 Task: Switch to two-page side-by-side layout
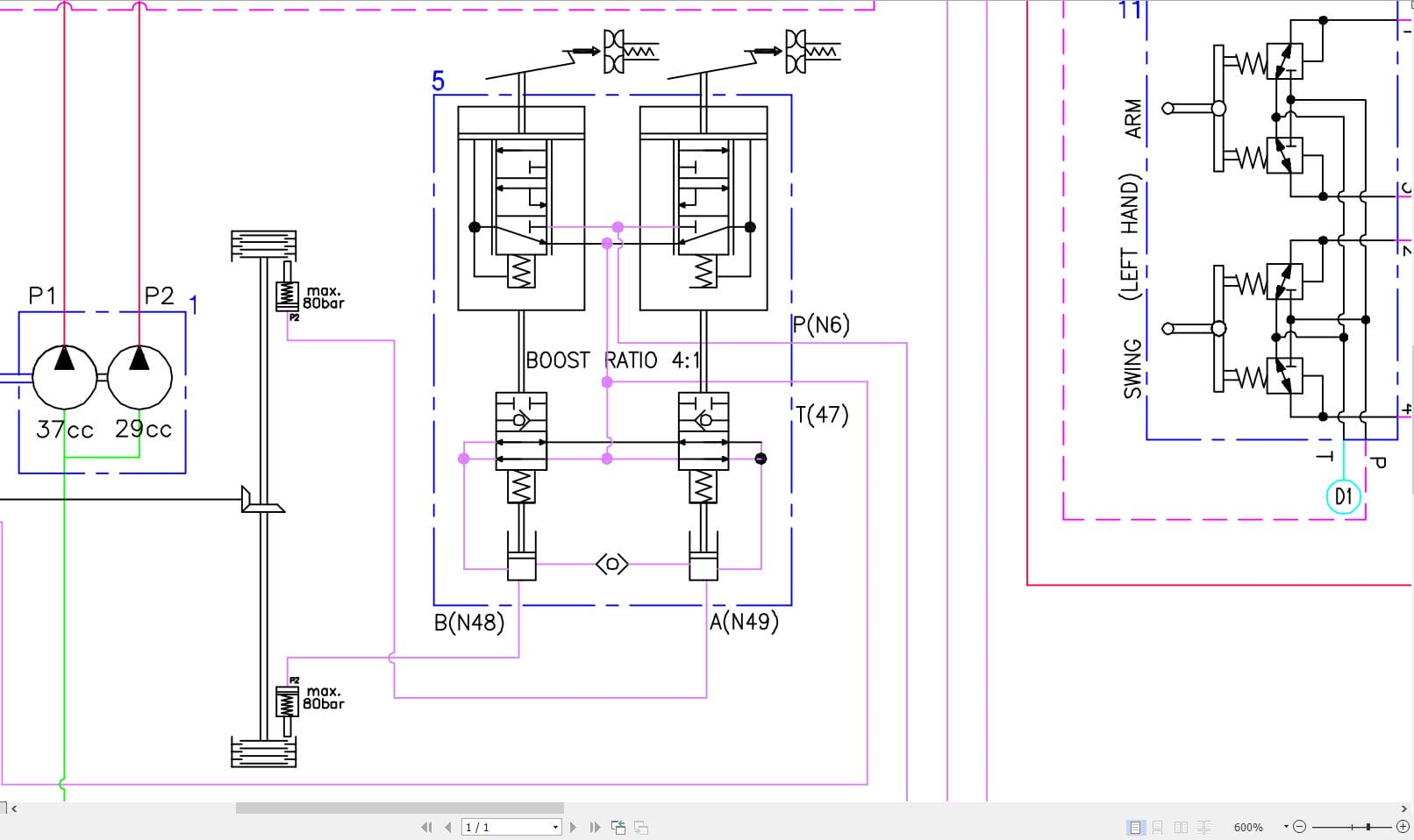[x=1182, y=826]
